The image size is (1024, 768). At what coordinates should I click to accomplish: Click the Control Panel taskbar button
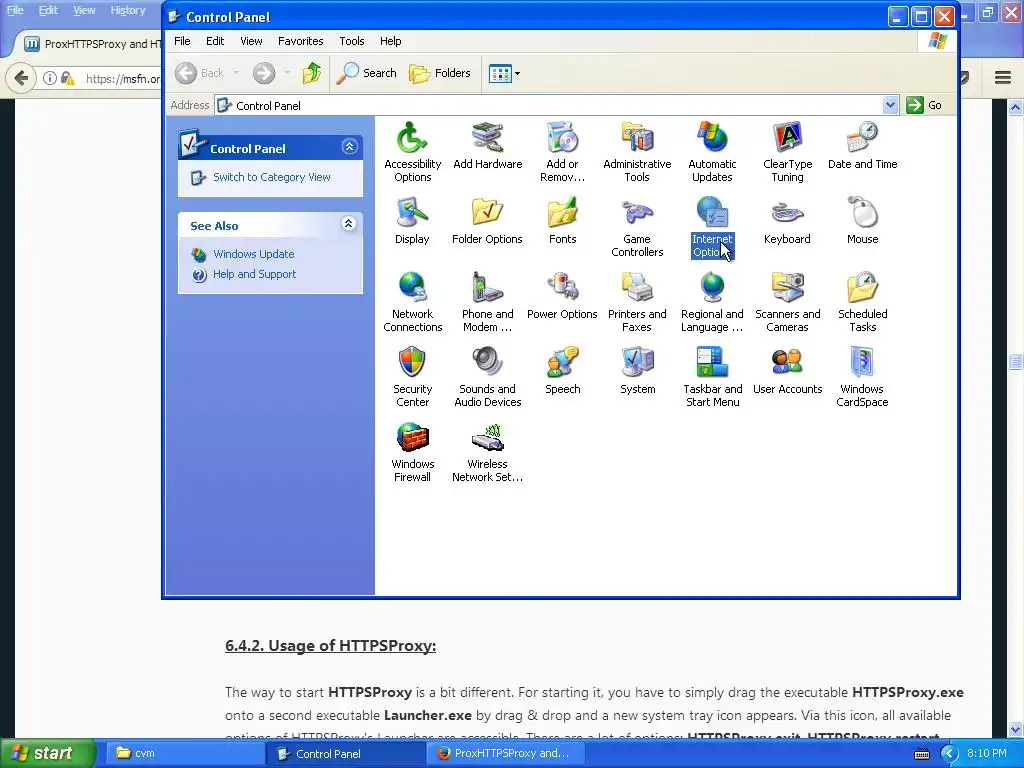345,753
